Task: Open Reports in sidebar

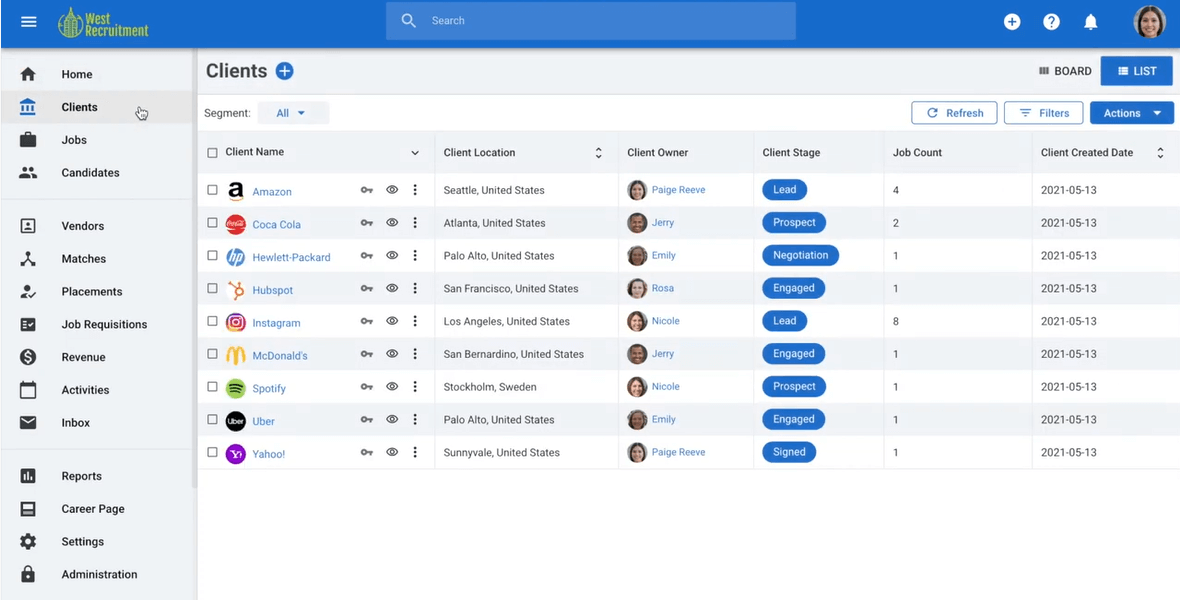Action: pyautogui.click(x=98, y=476)
